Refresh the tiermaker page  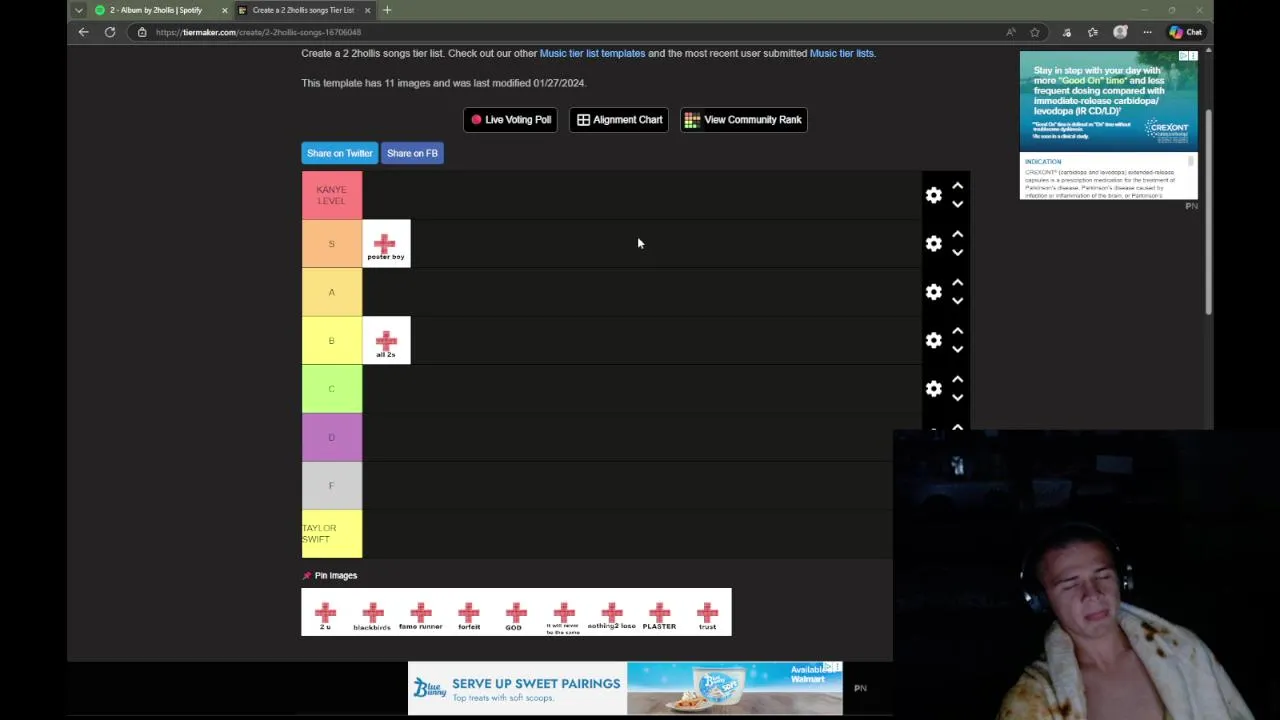110,32
